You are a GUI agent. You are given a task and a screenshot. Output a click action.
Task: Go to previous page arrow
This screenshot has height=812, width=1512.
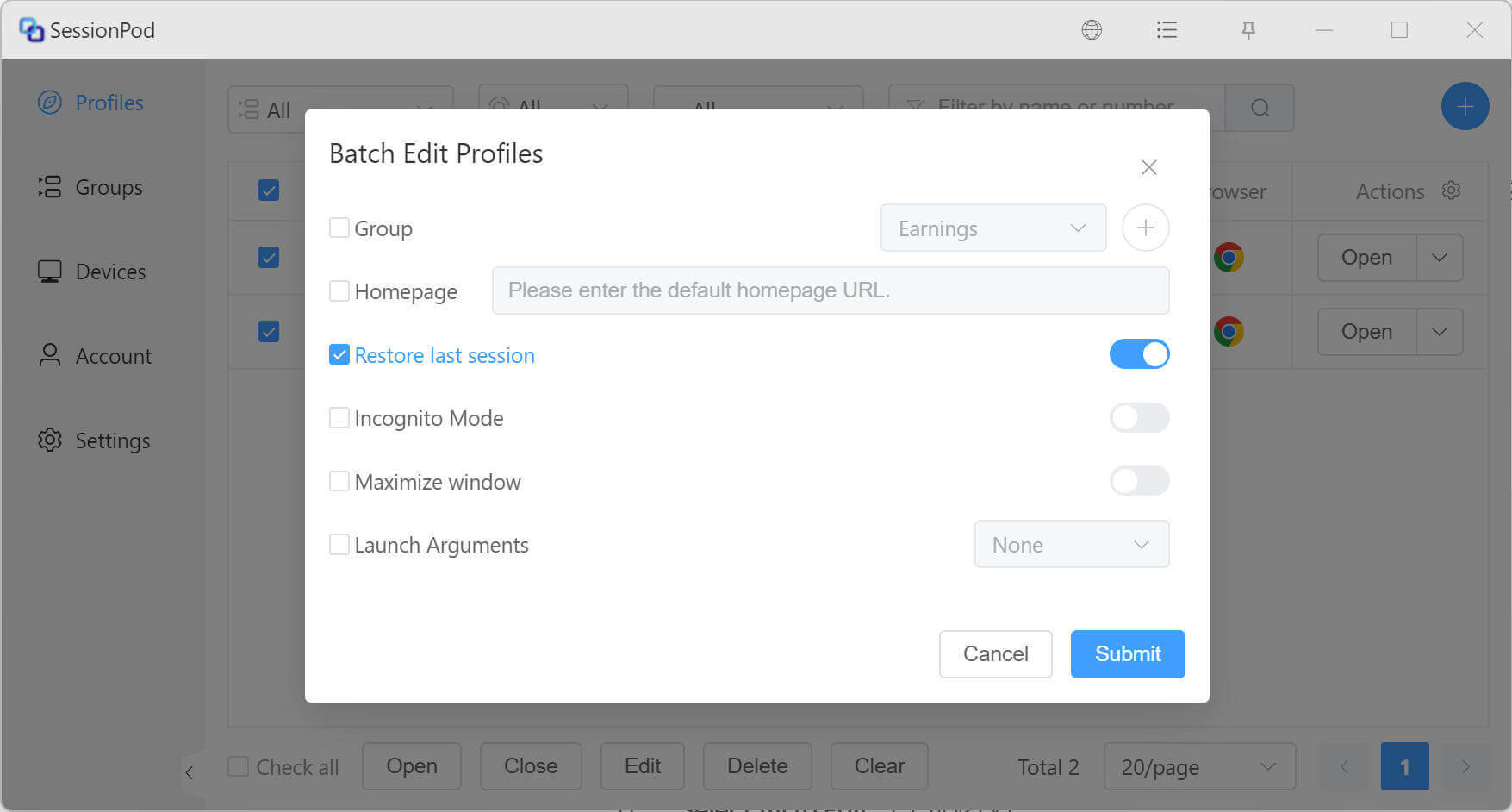point(1344,766)
